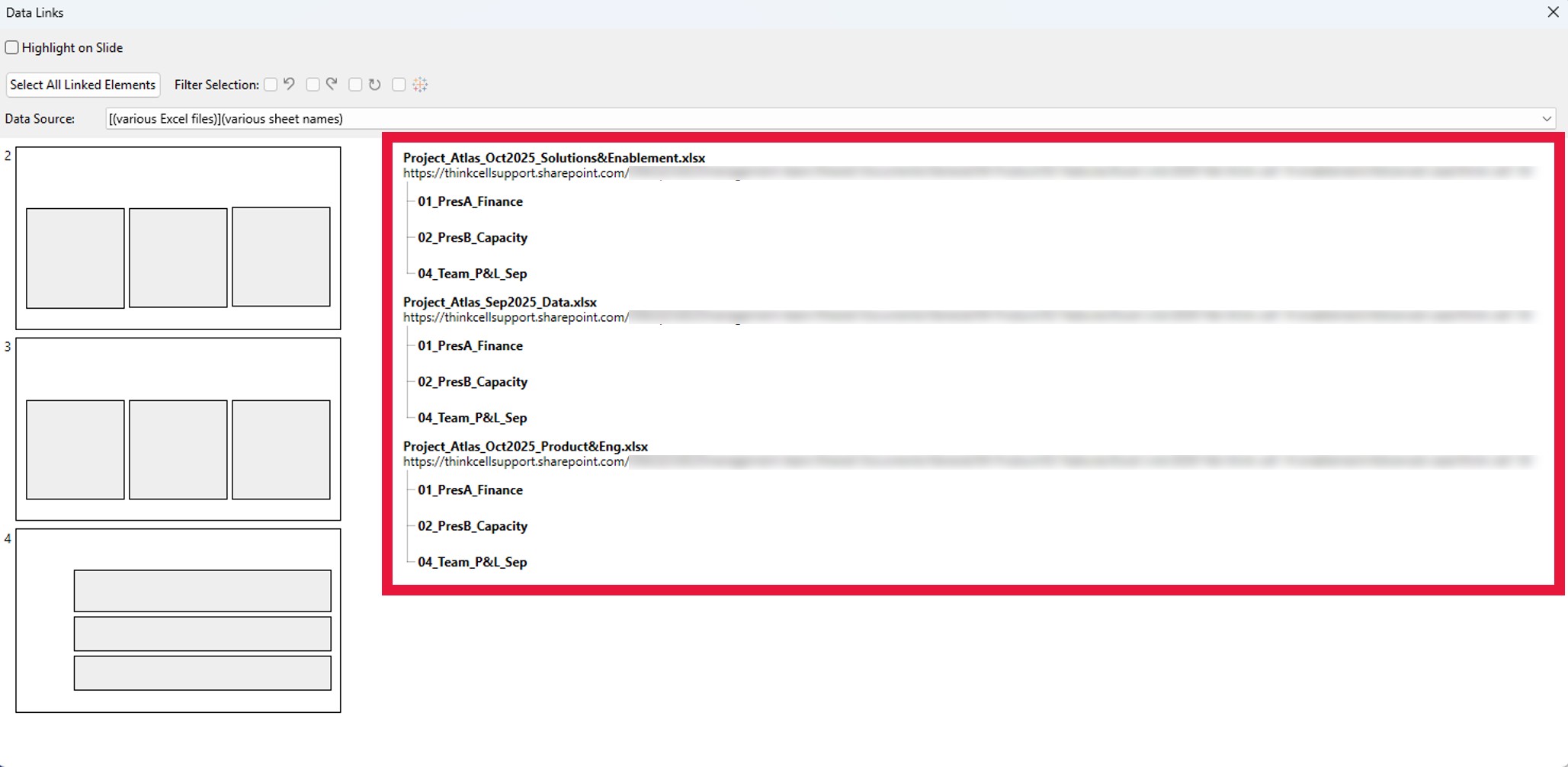Click the top linked element on slide 4
This screenshot has height=767, width=1568.
pos(202,590)
